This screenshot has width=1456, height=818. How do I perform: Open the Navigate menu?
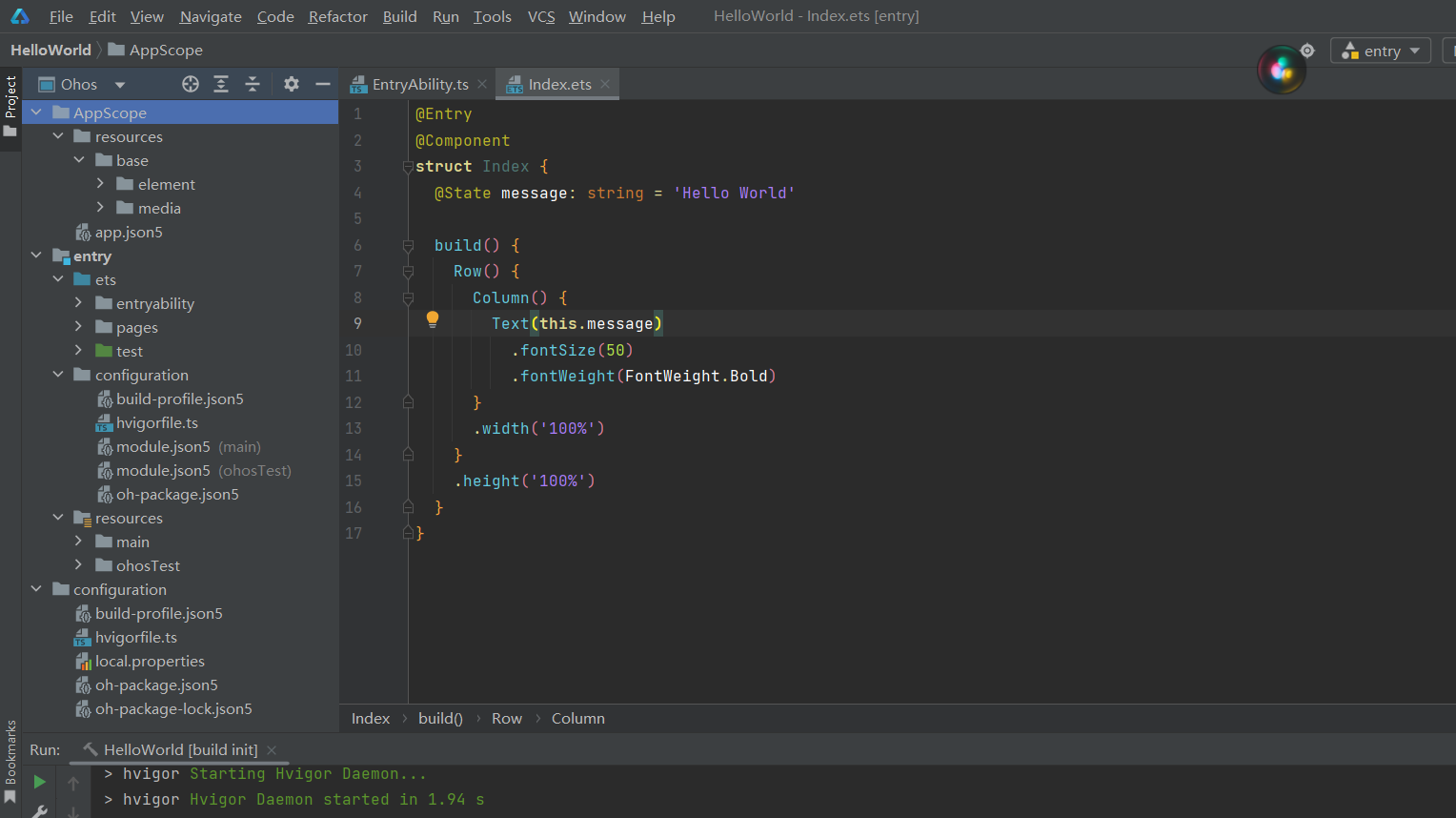(x=211, y=16)
